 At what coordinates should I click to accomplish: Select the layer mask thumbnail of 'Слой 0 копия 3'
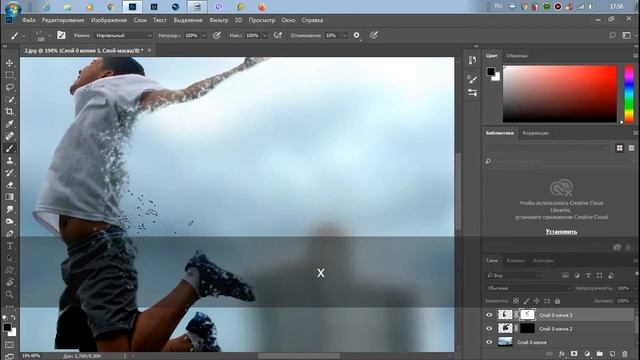527,315
